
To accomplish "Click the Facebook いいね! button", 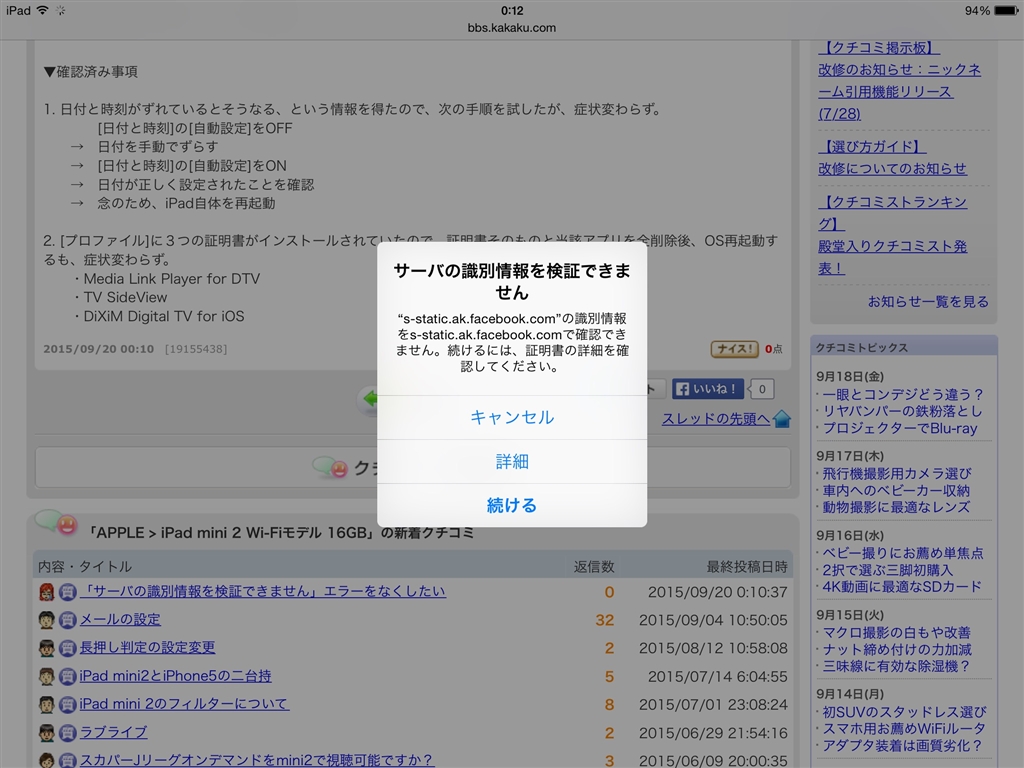I will click(709, 389).
